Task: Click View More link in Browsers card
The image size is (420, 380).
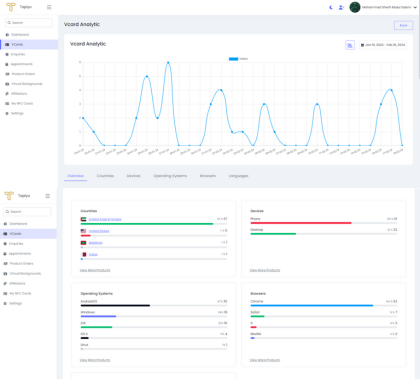Action: pyautogui.click(x=265, y=360)
